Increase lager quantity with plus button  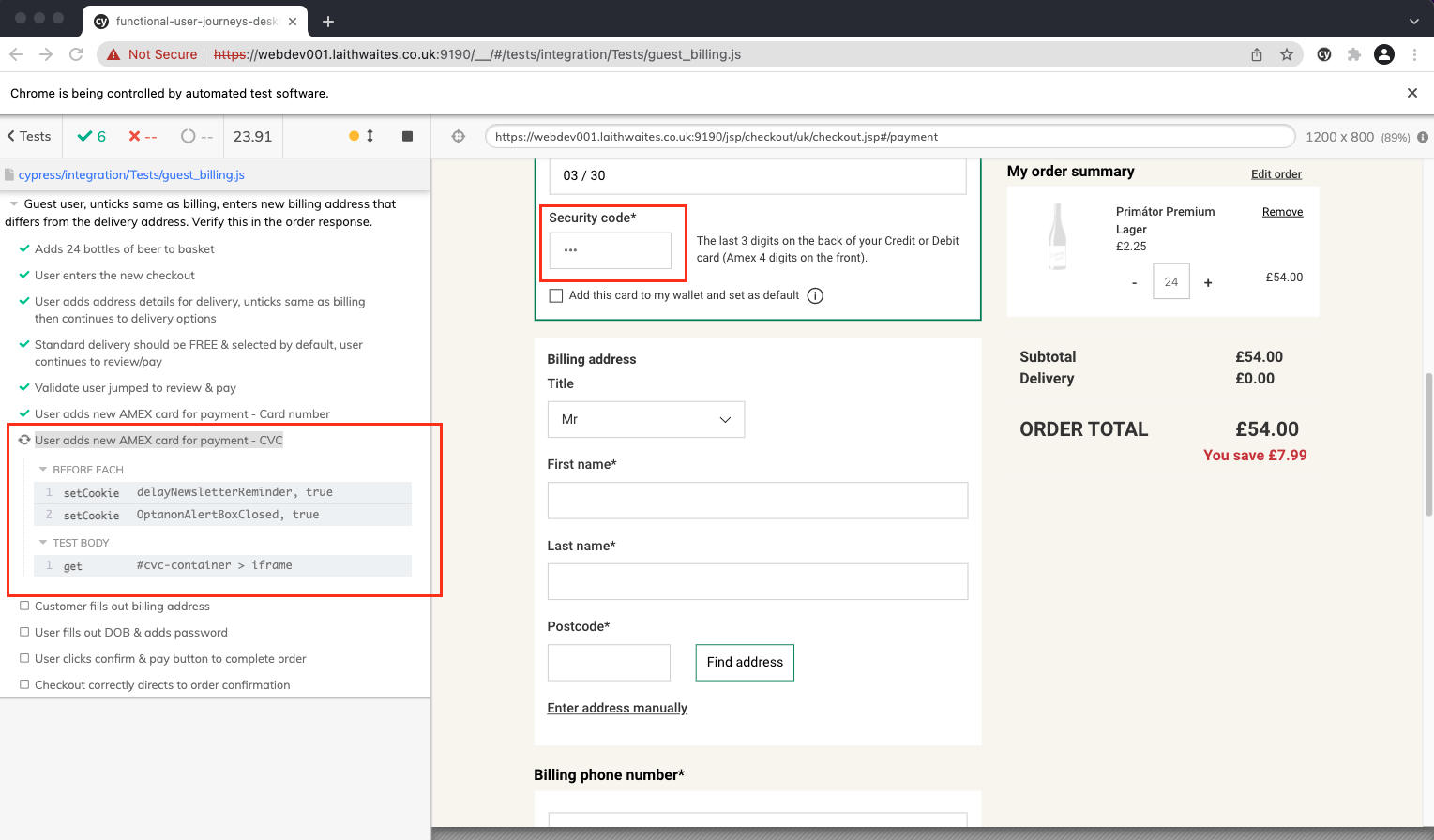pyautogui.click(x=1208, y=282)
